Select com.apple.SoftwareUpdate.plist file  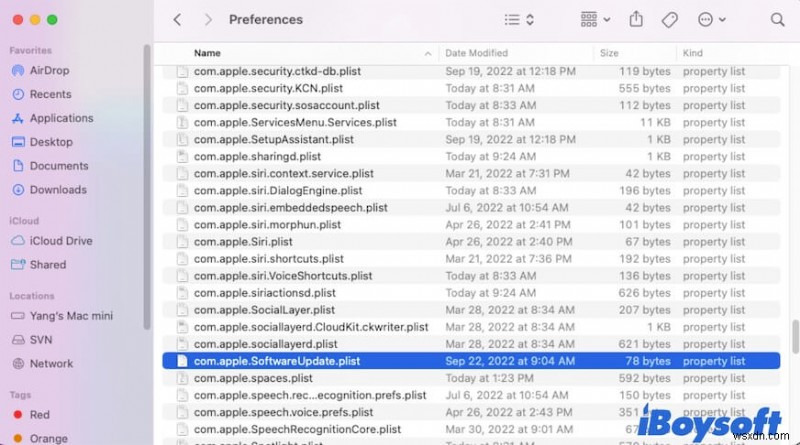[x=276, y=361]
